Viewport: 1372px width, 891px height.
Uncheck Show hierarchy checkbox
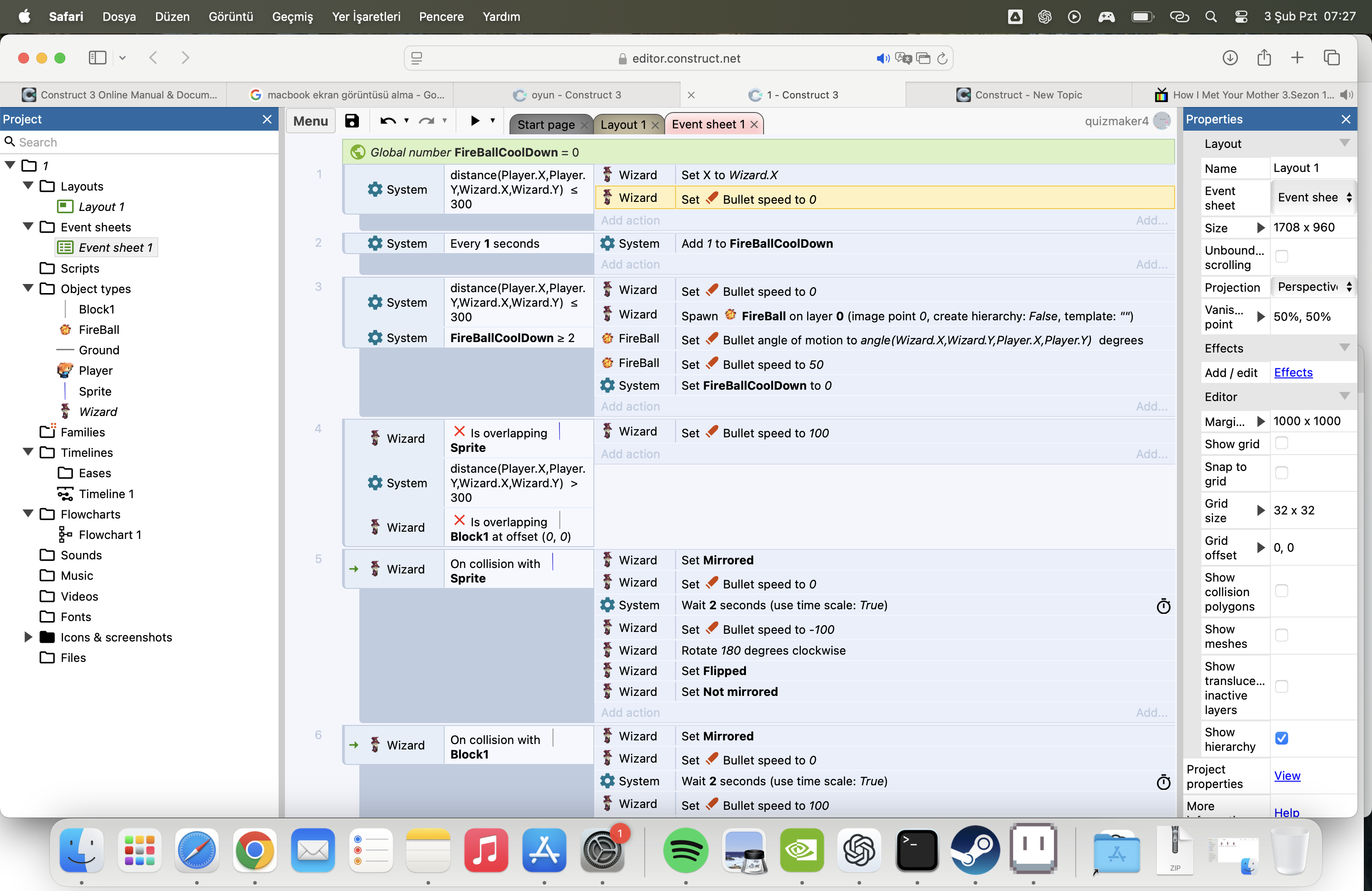(x=1282, y=738)
